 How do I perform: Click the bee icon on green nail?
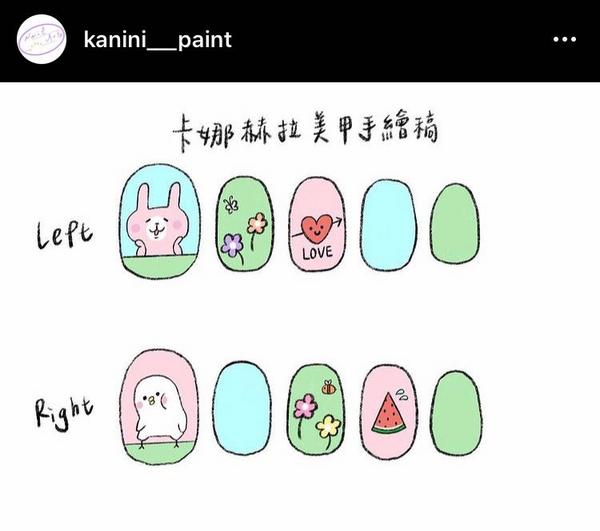[328, 387]
